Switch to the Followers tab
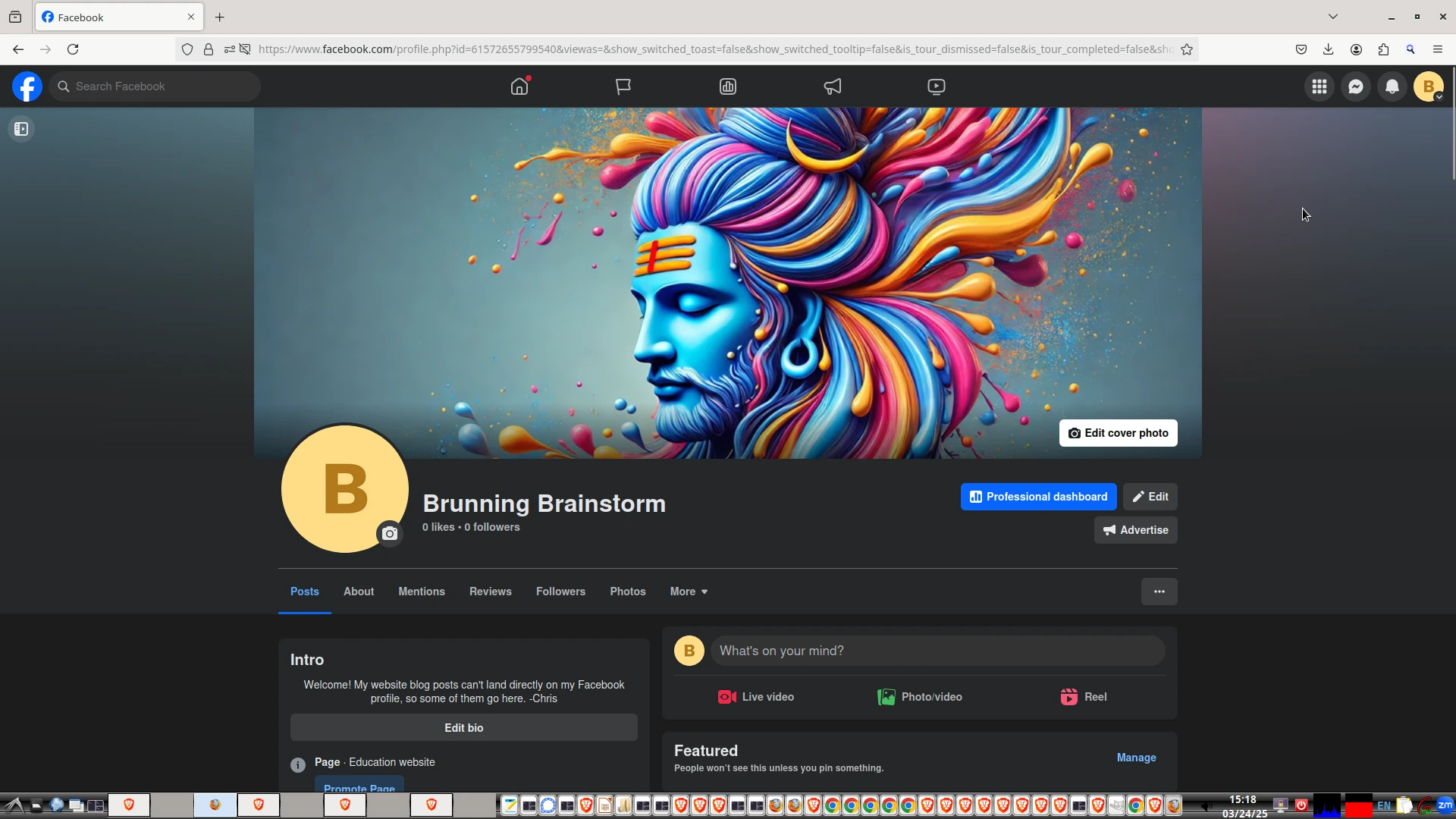Screen dimensions: 1456x819 click(x=561, y=591)
